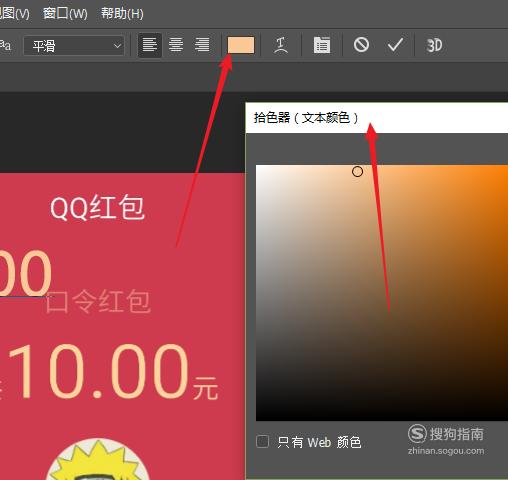The width and height of the screenshot is (508, 480).
Task: Click the color picker circle marker
Action: 357,172
